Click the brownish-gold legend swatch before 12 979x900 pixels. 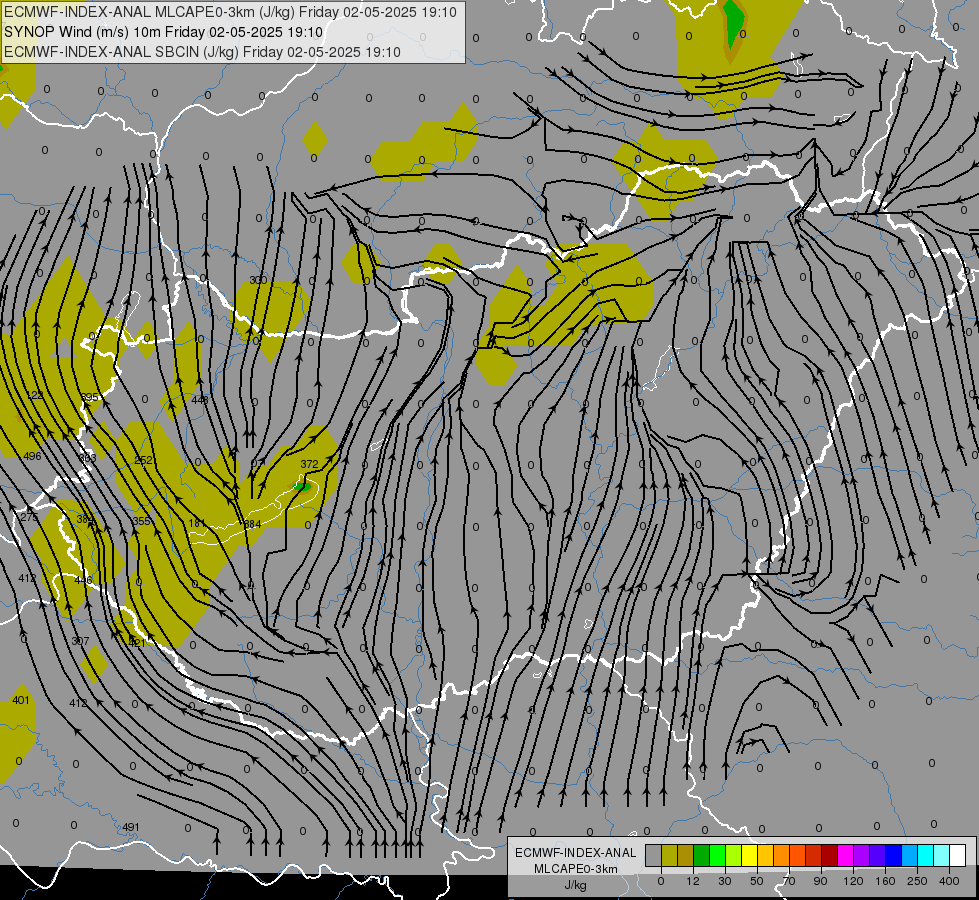click(x=686, y=855)
